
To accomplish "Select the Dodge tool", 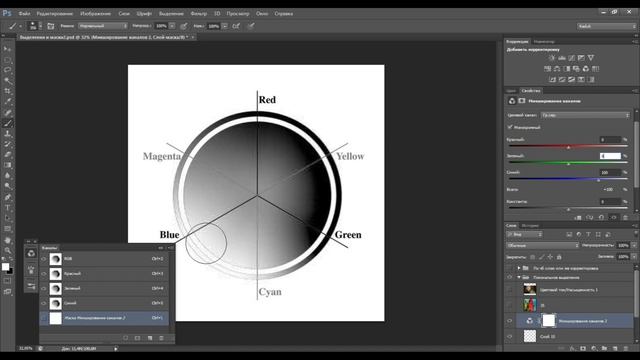I will click(x=7, y=187).
